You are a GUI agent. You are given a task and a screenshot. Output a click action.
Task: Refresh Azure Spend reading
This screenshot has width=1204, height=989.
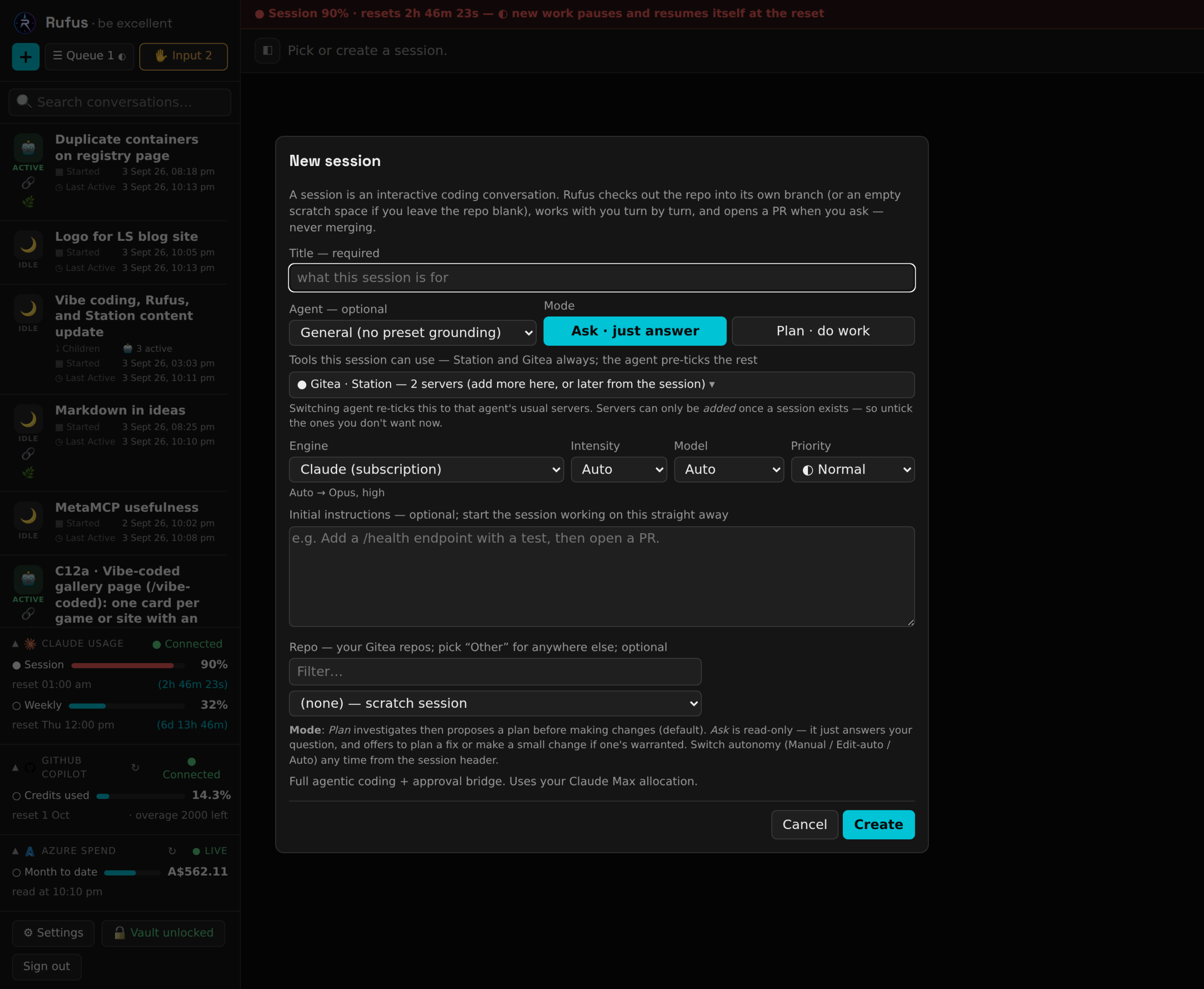(x=172, y=851)
